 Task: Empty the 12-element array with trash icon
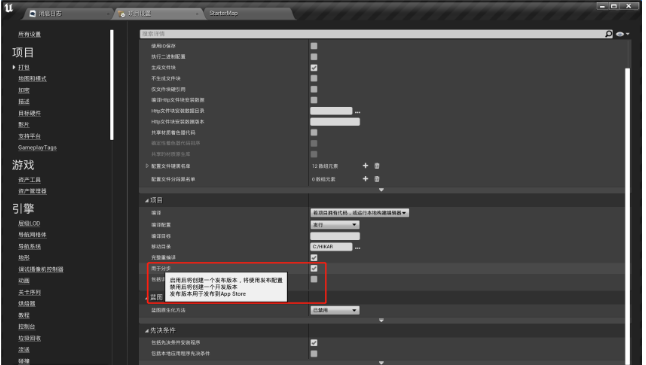[377, 166]
